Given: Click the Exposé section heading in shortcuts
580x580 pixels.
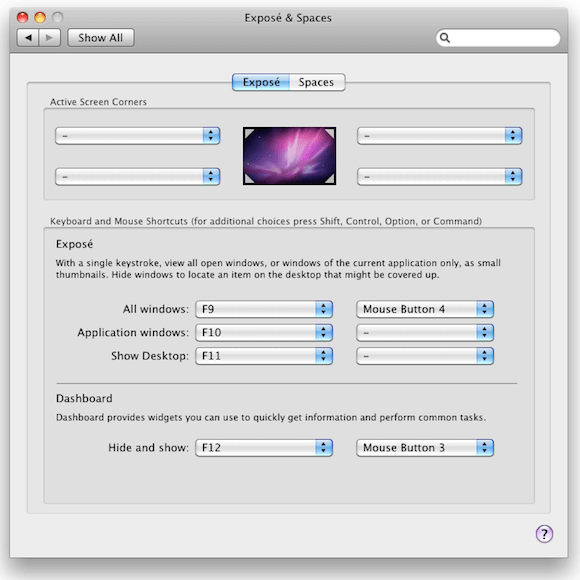Looking at the screenshot, I should [74, 244].
